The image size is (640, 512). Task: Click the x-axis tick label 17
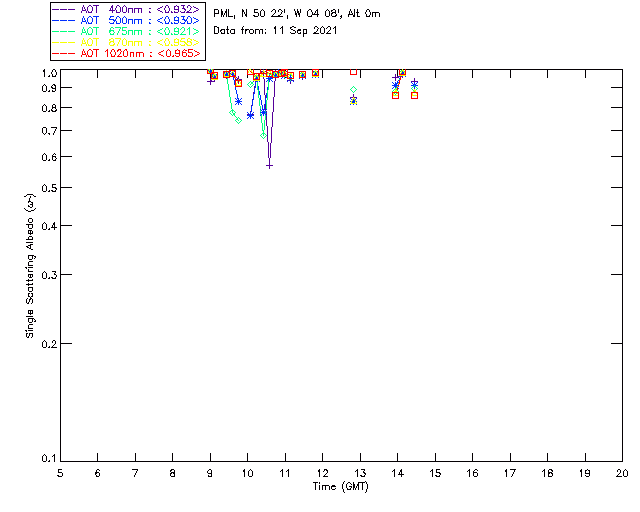(x=510, y=473)
